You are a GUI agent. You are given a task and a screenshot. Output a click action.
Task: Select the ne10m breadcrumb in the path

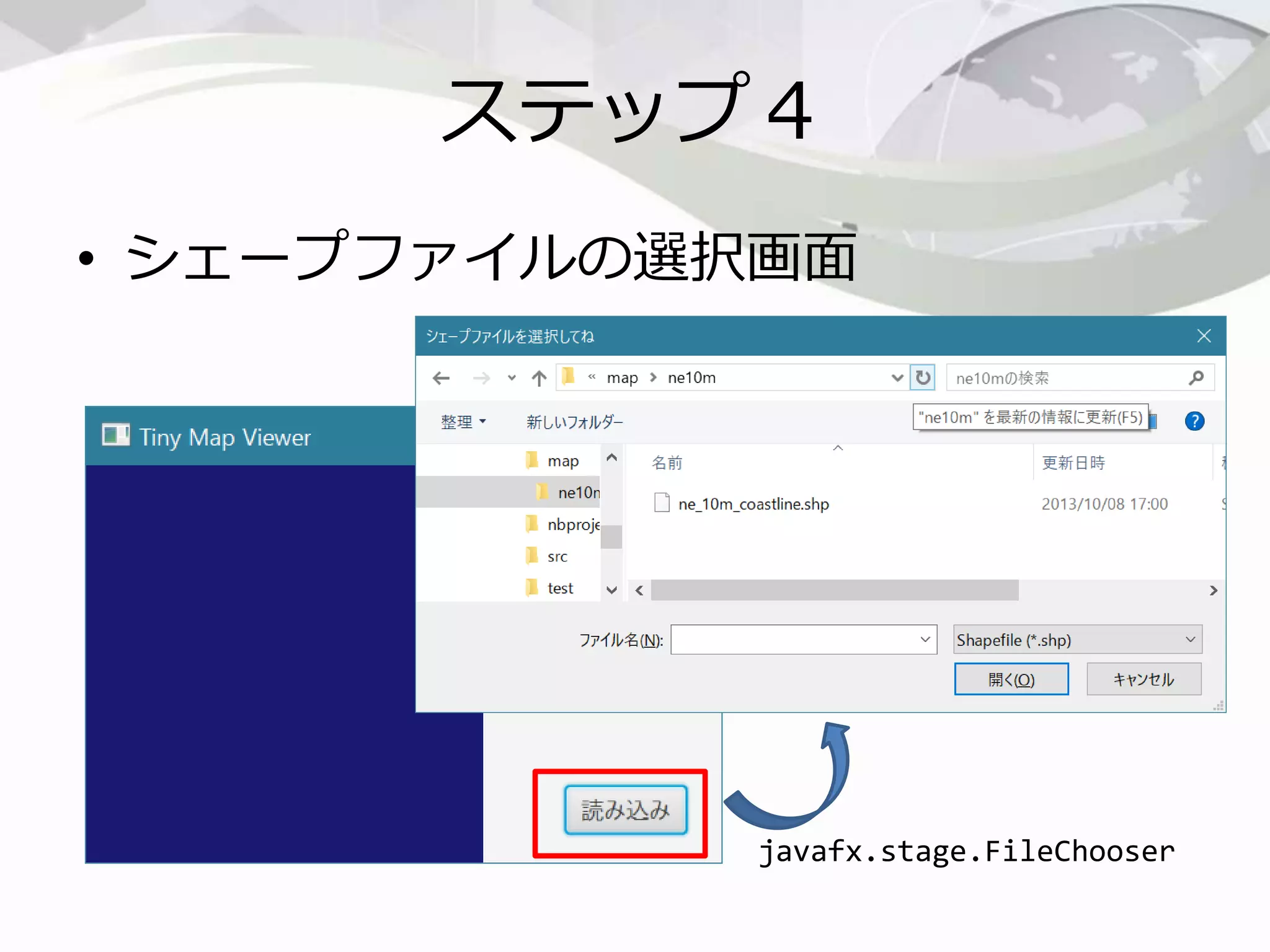tap(691, 377)
